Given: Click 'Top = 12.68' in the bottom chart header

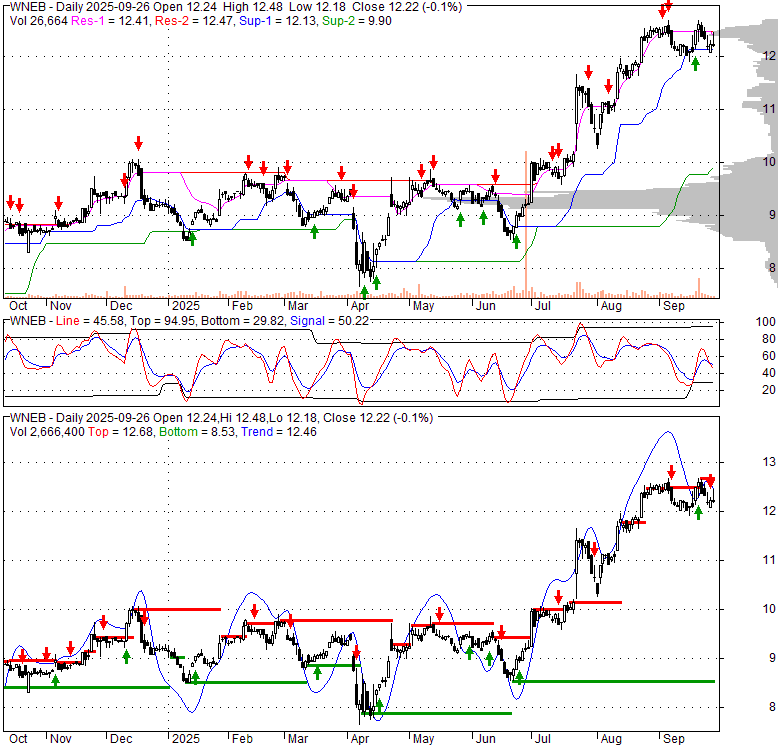Looking at the screenshot, I should click(120, 432).
